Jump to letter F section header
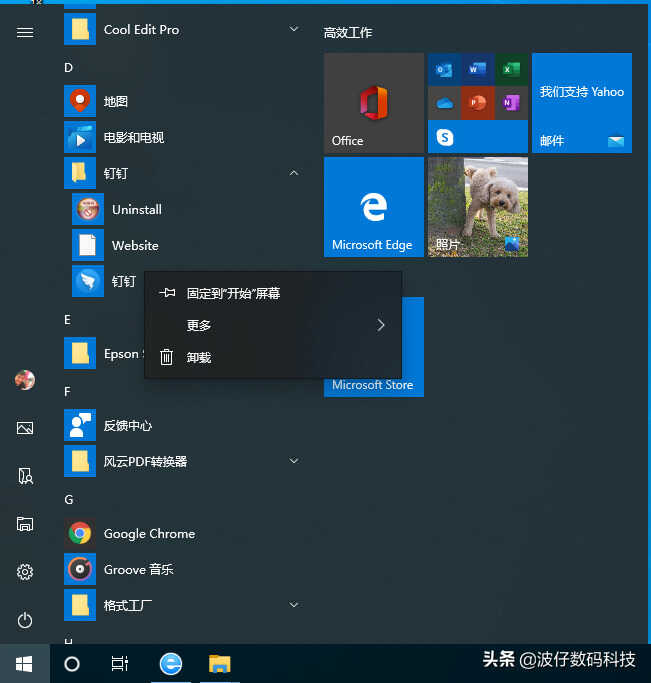Image resolution: width=651 pixels, height=683 pixels. click(x=67, y=392)
